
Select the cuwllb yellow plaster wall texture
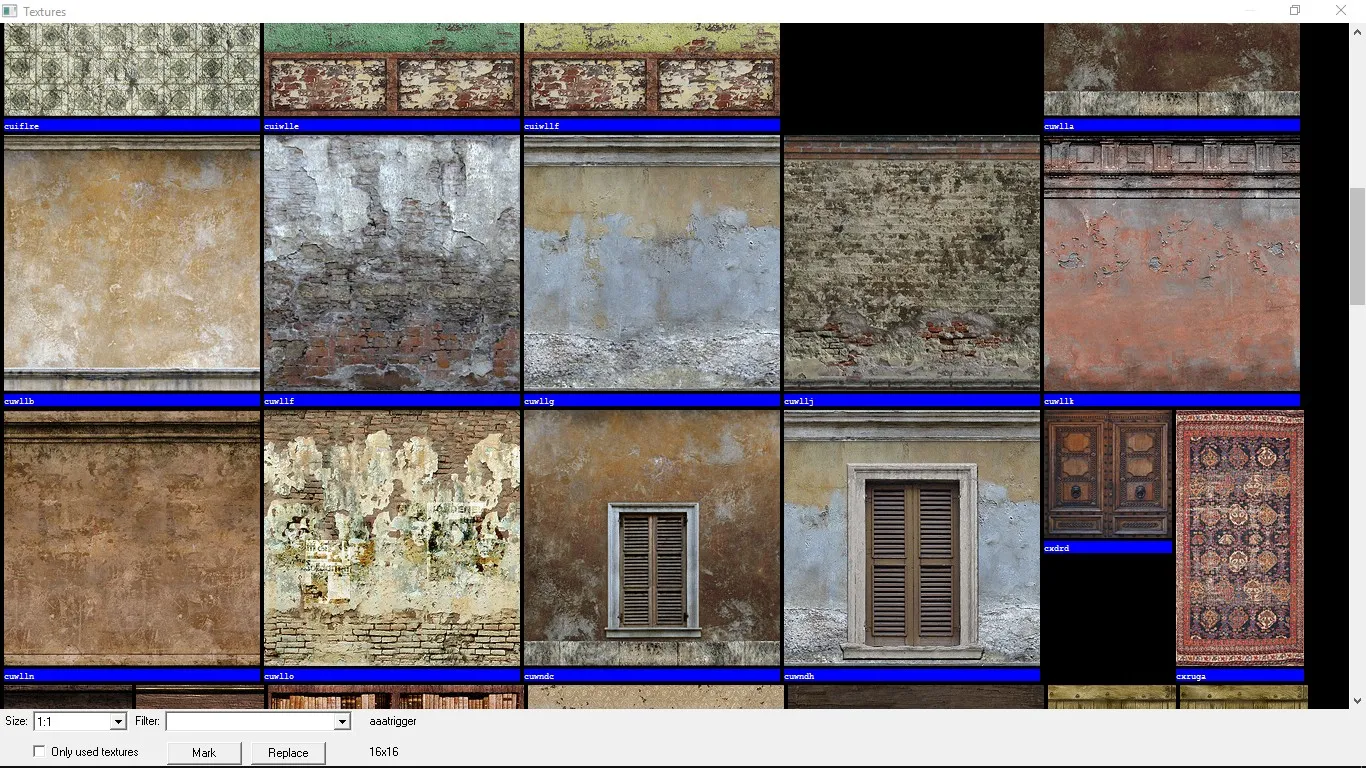coord(132,264)
